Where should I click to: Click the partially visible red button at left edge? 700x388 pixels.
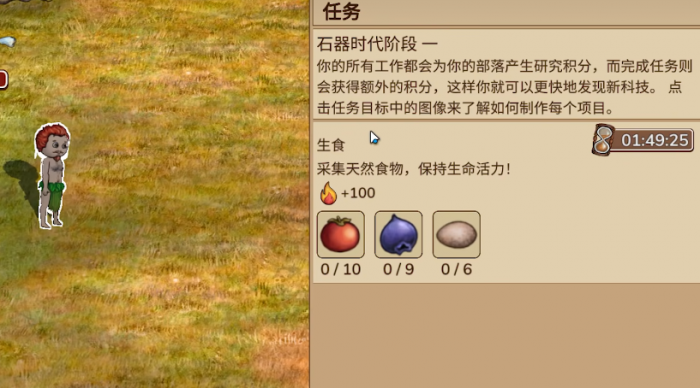[4, 79]
